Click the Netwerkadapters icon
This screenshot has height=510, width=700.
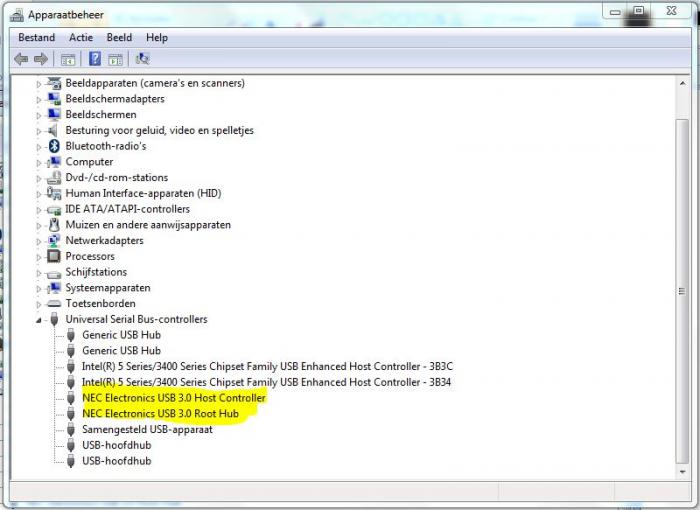(54, 240)
